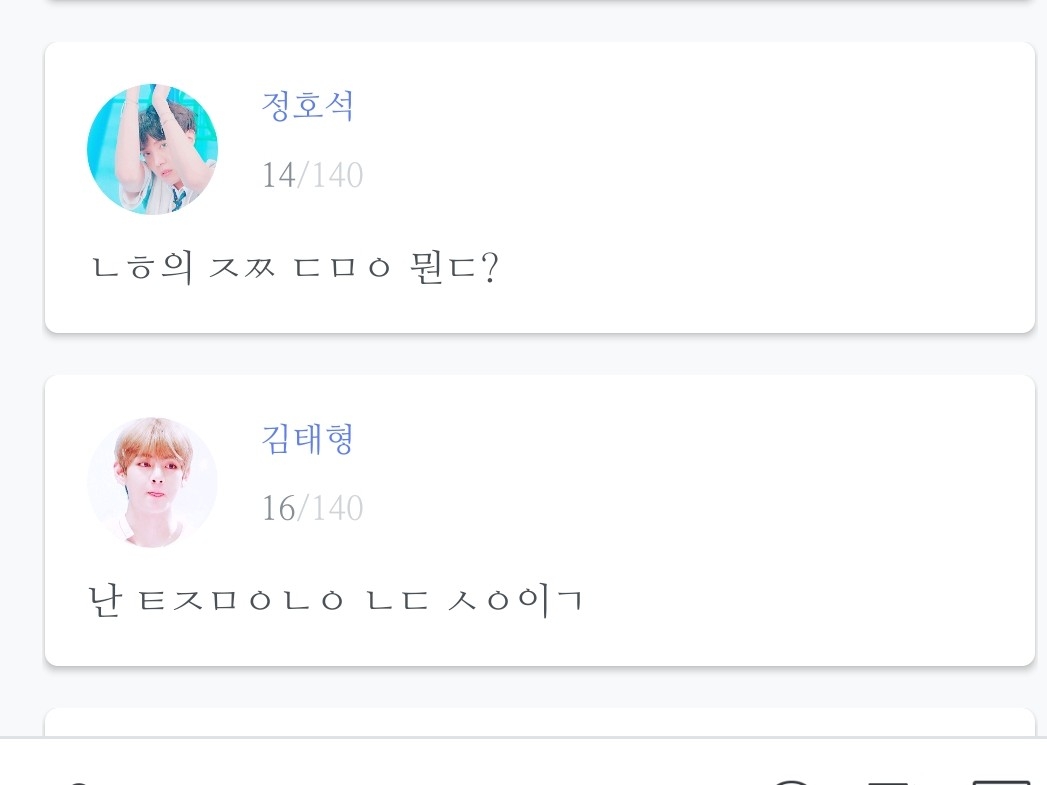Click the 14/140 character counter
Image resolution: width=1047 pixels, height=785 pixels.
click(x=312, y=176)
